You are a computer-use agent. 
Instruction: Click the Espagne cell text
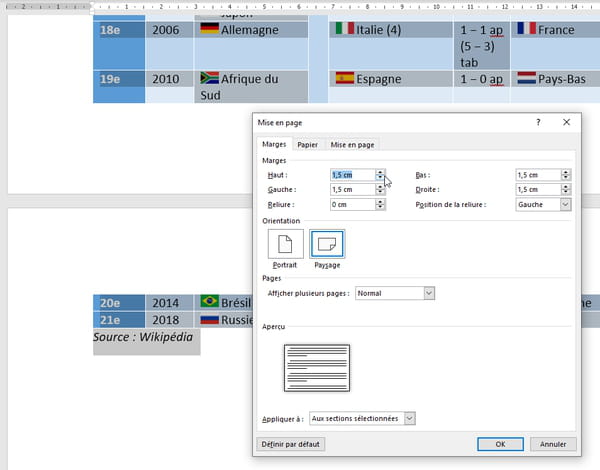tap(378, 79)
